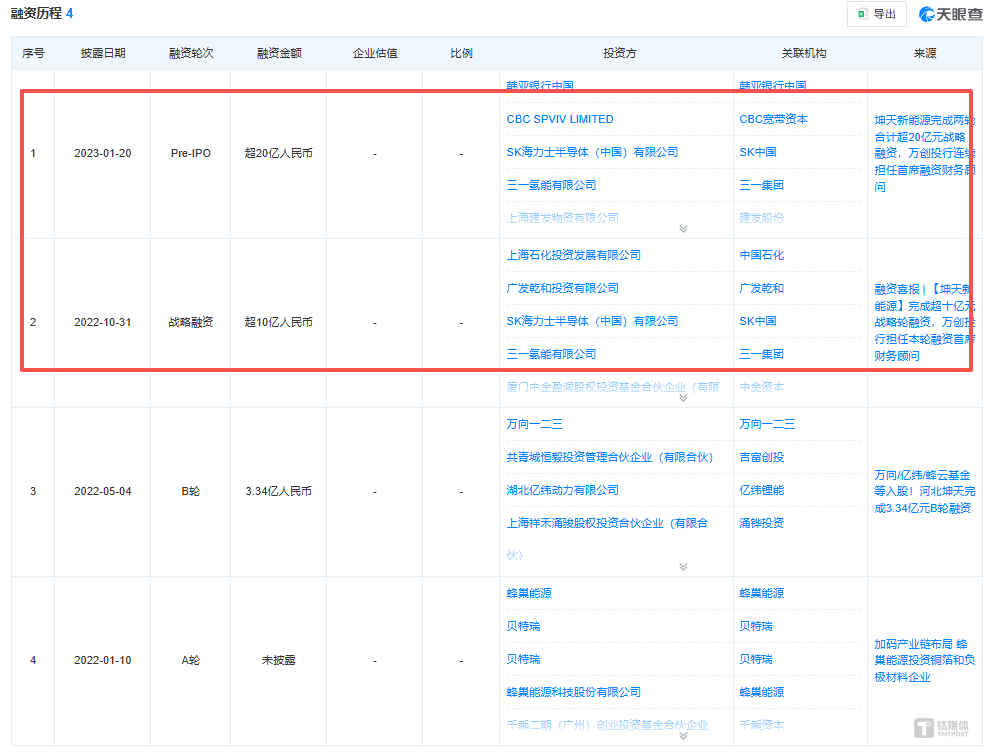Select the 超10亿人民币 amount cell

279,323
